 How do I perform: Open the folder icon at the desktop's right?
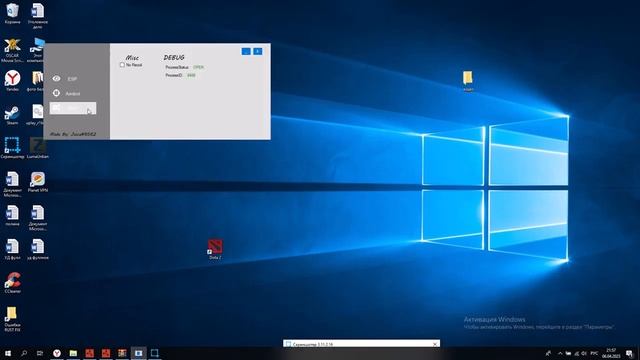[x=468, y=81]
